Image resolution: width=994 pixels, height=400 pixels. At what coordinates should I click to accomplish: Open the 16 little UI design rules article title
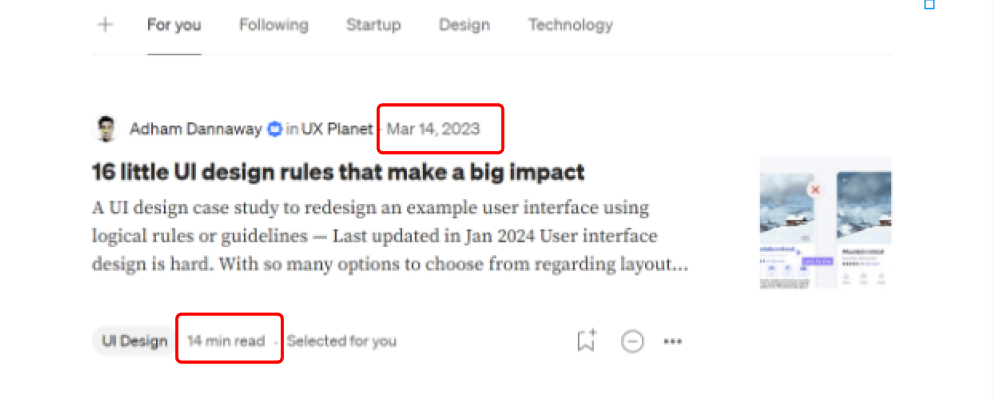coord(338,172)
